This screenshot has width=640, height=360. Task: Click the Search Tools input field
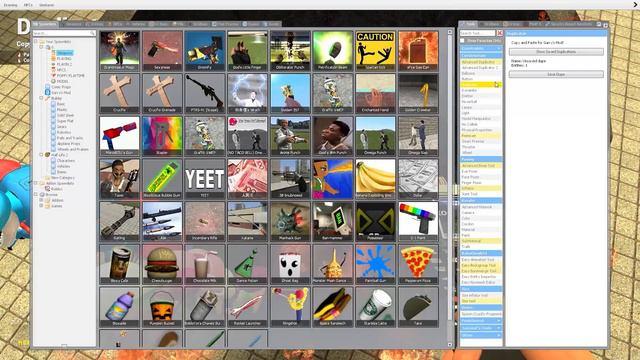pos(478,33)
